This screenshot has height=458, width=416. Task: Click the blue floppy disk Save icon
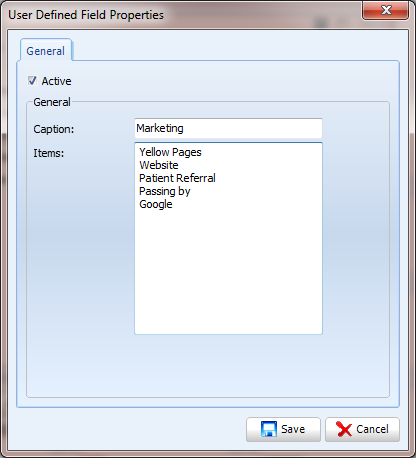click(x=269, y=429)
